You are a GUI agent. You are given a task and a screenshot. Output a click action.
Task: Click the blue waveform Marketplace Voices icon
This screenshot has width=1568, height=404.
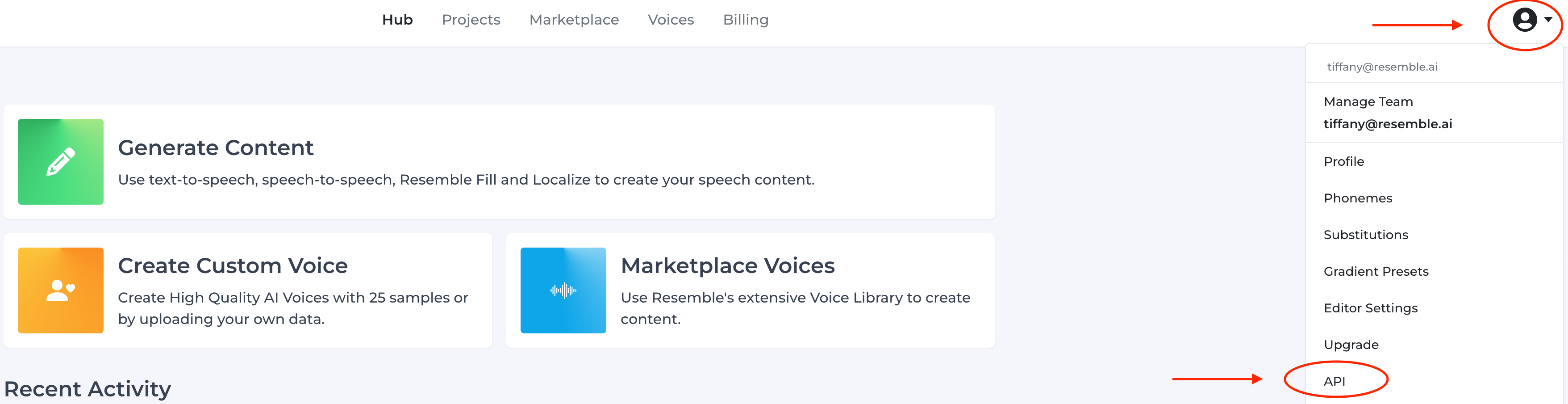pos(563,290)
